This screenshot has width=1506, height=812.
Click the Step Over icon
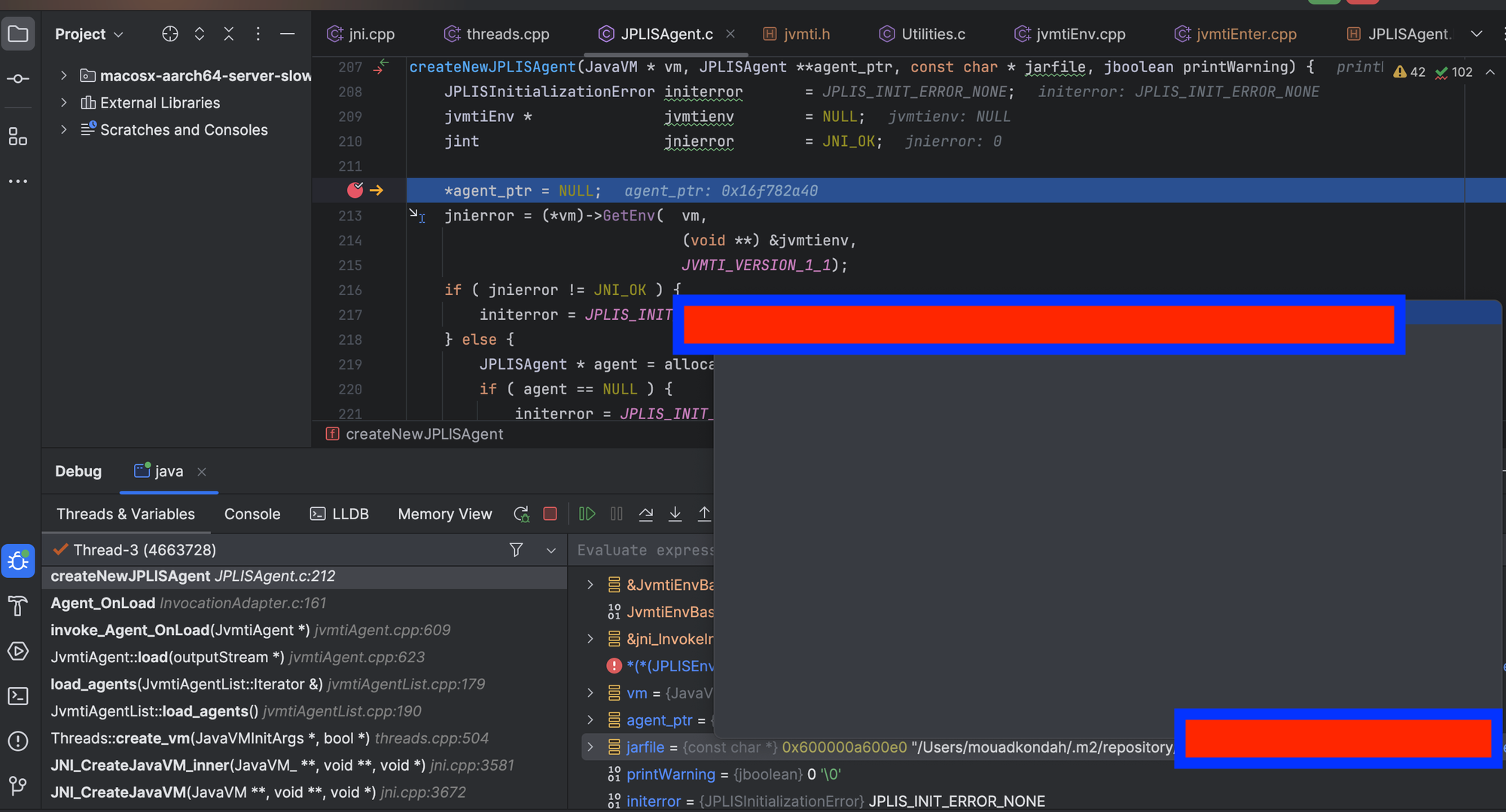point(646,514)
